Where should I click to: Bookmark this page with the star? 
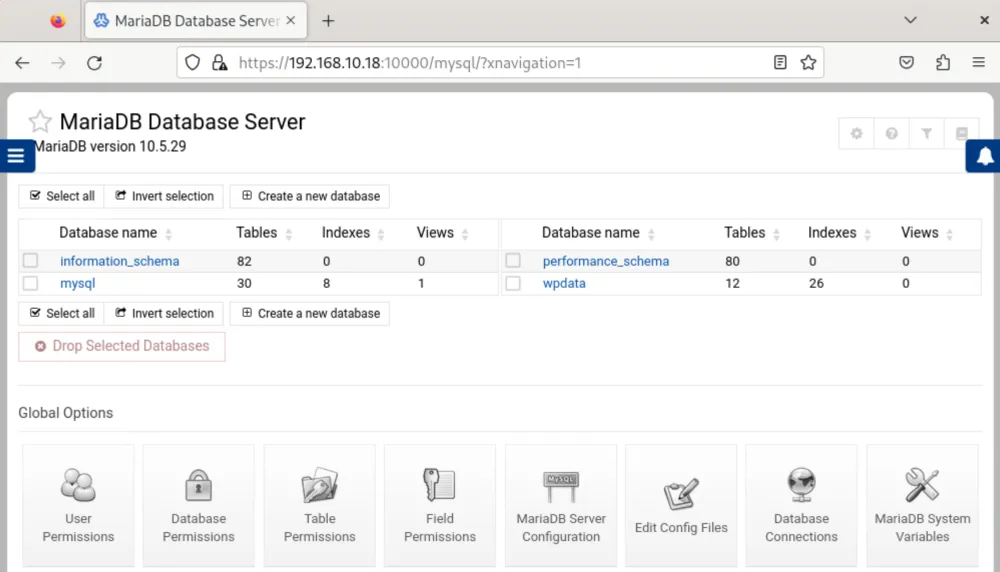click(x=808, y=62)
